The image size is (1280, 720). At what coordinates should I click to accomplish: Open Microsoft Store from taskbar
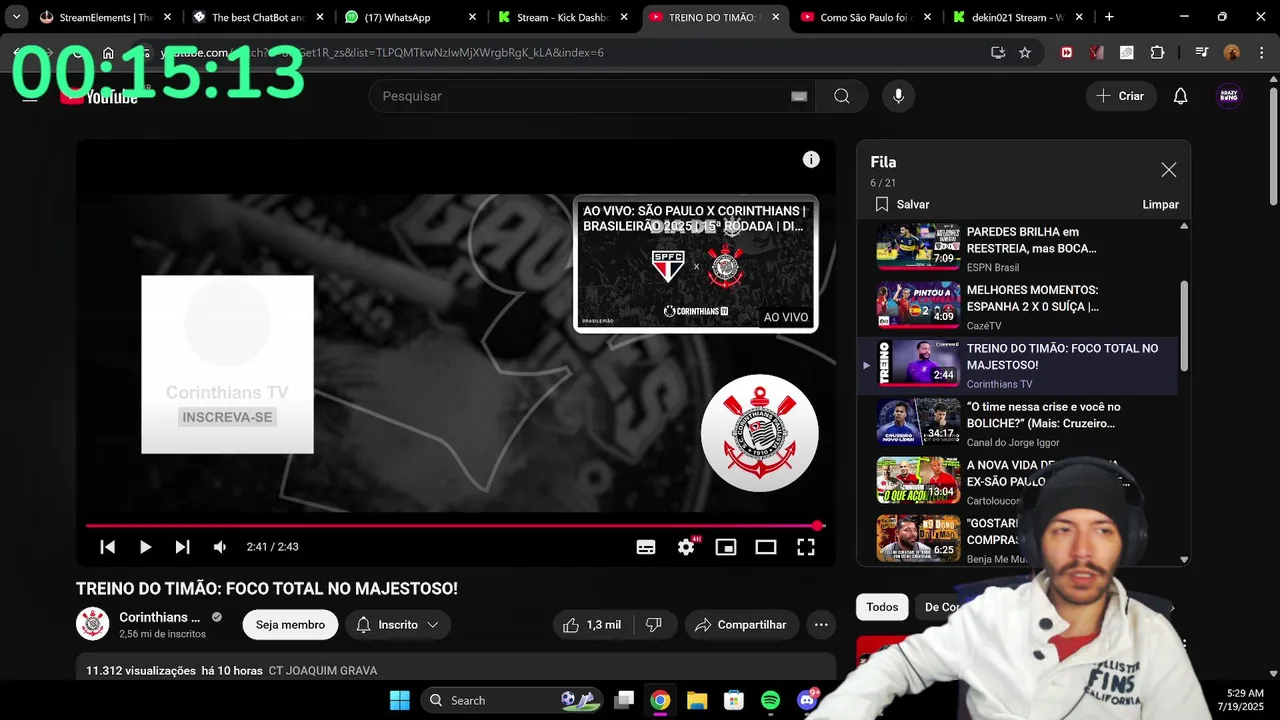point(734,700)
